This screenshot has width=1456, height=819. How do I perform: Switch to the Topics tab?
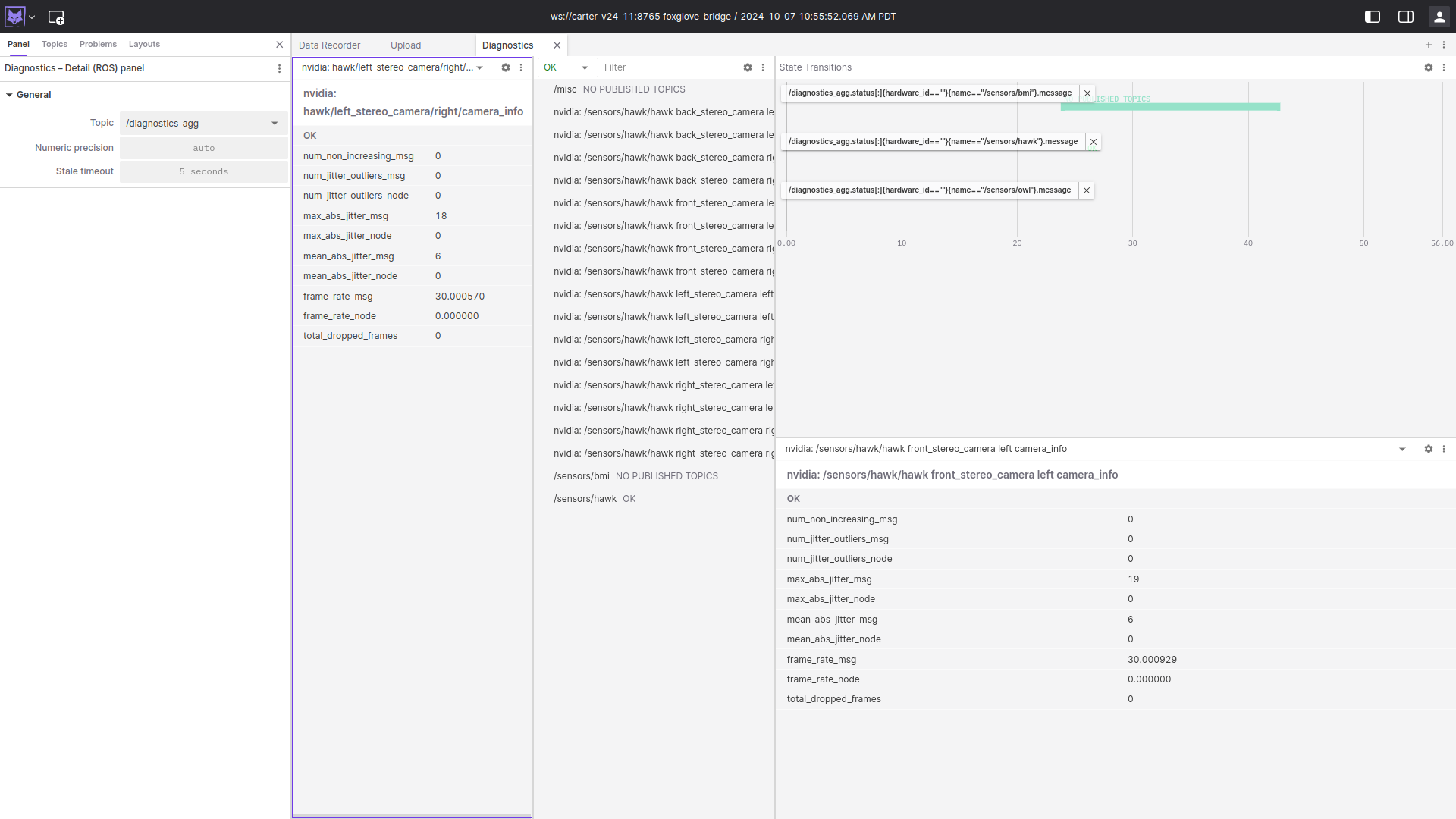click(x=54, y=44)
